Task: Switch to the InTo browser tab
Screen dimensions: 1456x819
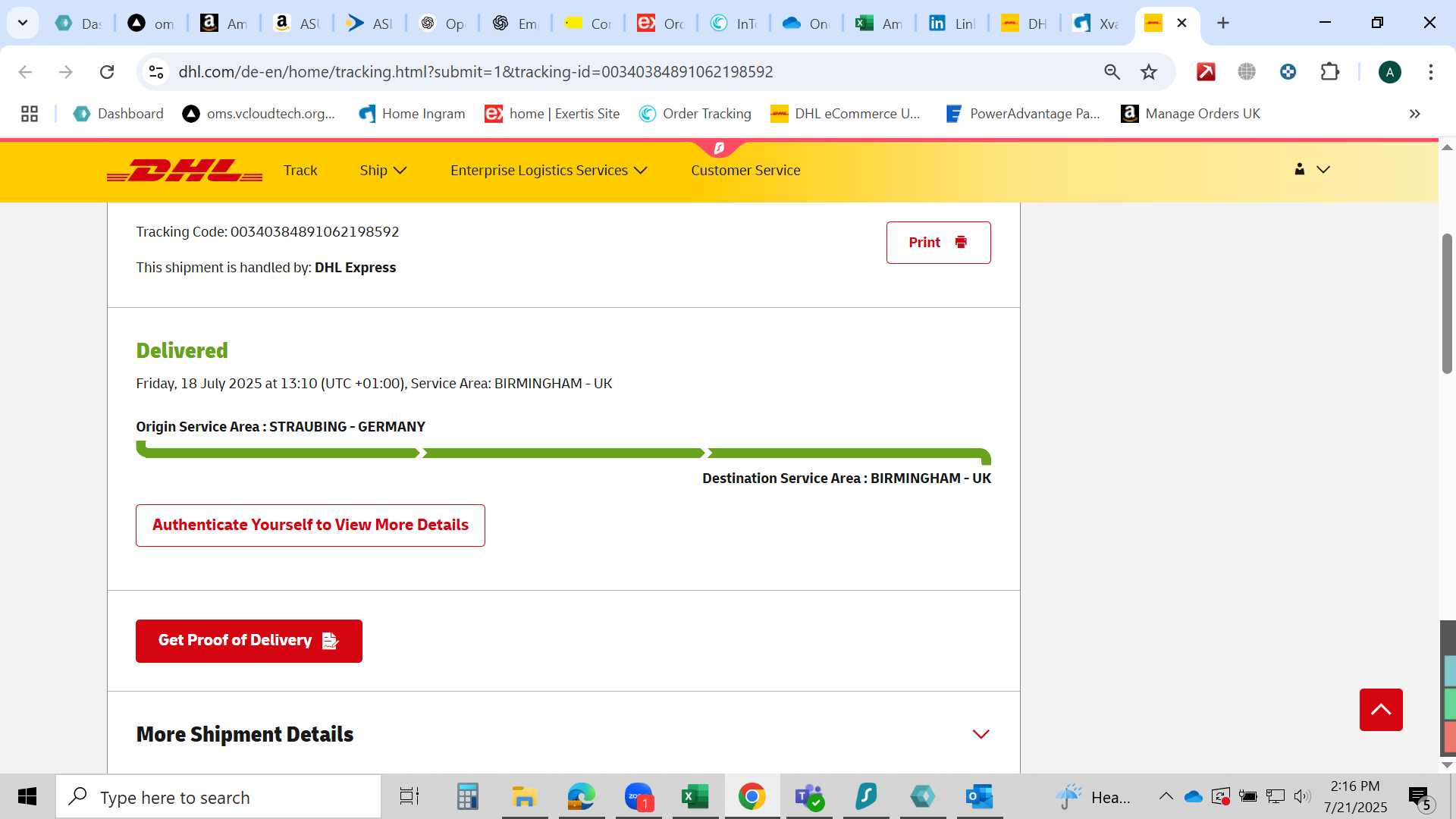Action: click(x=733, y=24)
